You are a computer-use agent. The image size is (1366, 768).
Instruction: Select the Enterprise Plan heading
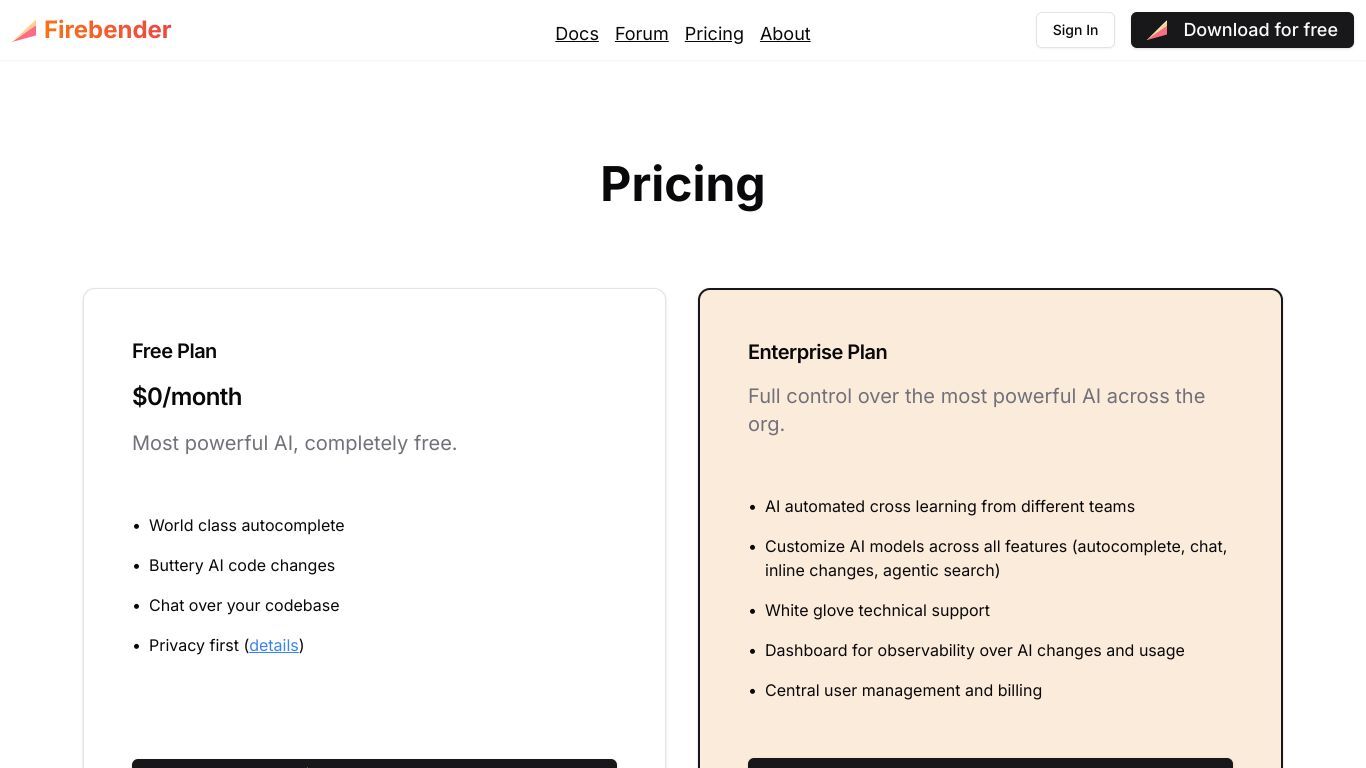[x=817, y=352]
